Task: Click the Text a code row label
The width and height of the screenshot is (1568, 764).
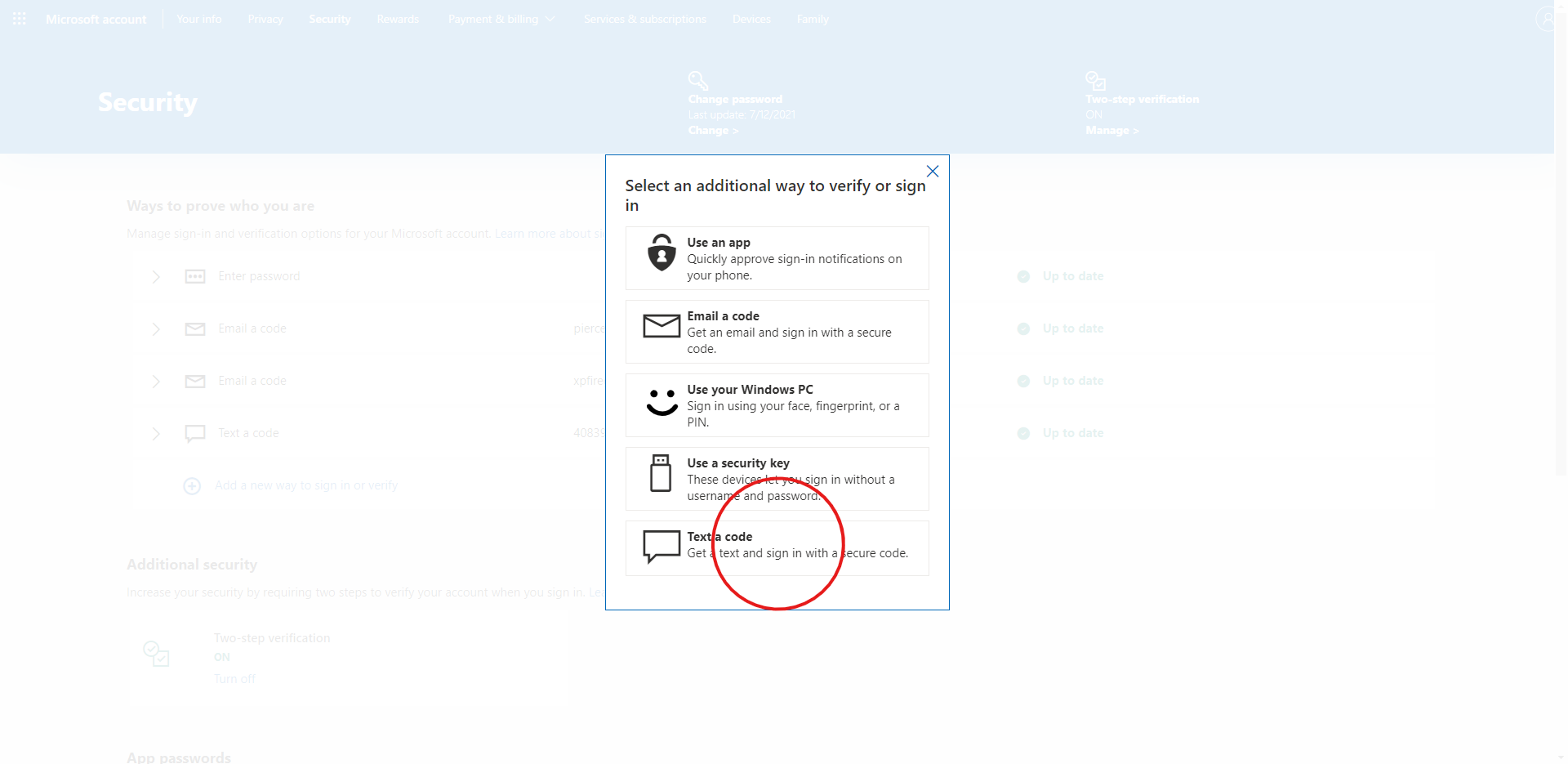Action: tap(248, 433)
